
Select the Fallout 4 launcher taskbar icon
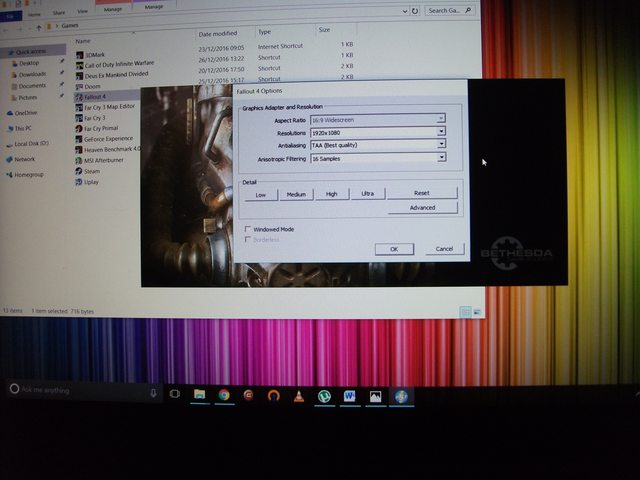401,396
